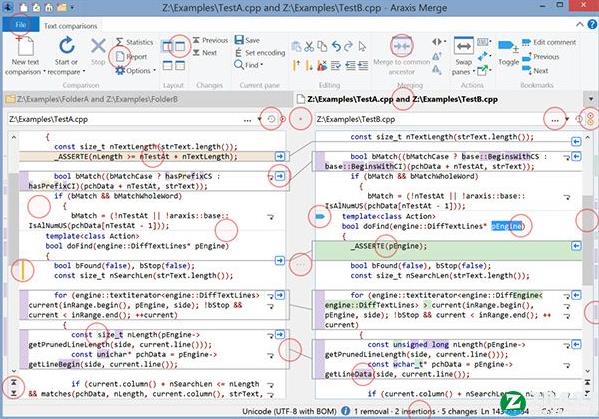
Task: Click the New text comparison icon
Action: click(x=26, y=46)
